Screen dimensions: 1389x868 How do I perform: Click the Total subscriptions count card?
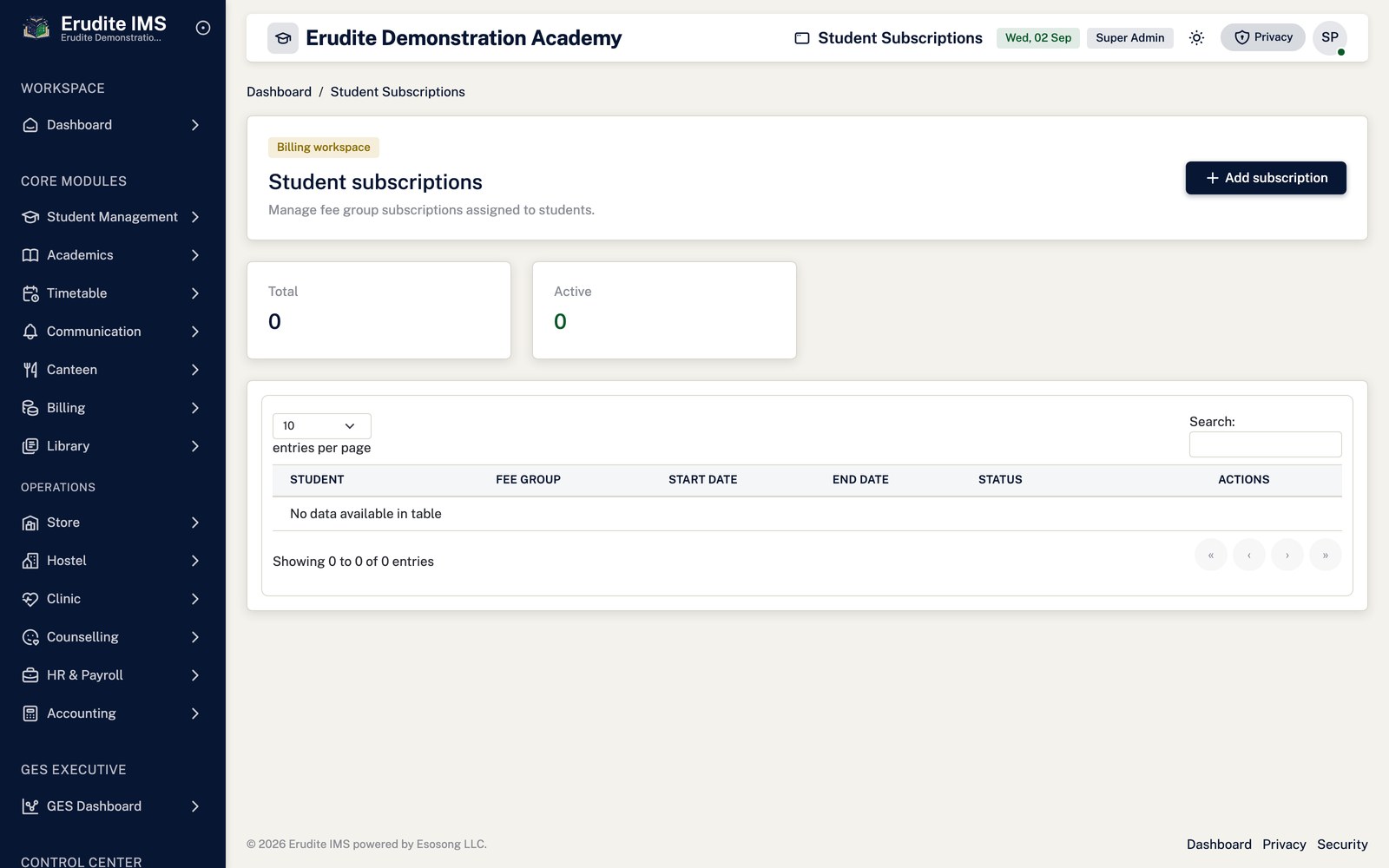[379, 311]
